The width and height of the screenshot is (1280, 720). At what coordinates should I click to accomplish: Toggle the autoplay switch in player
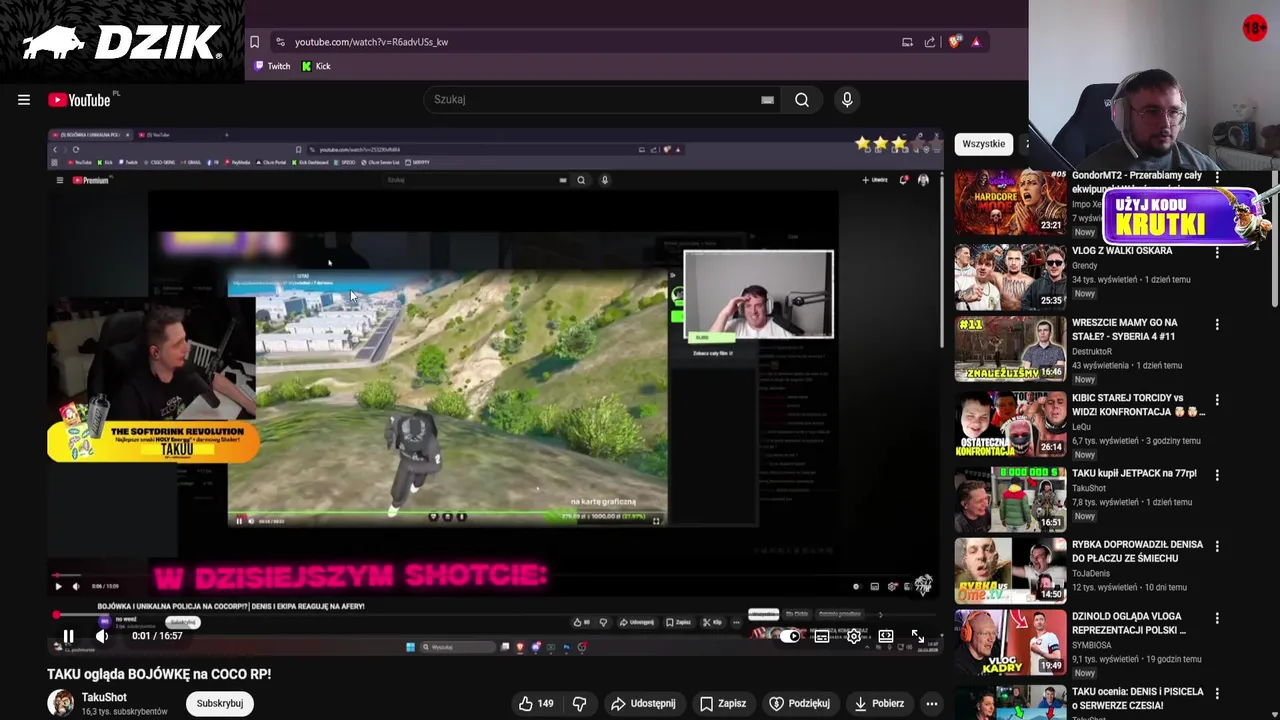coord(790,636)
